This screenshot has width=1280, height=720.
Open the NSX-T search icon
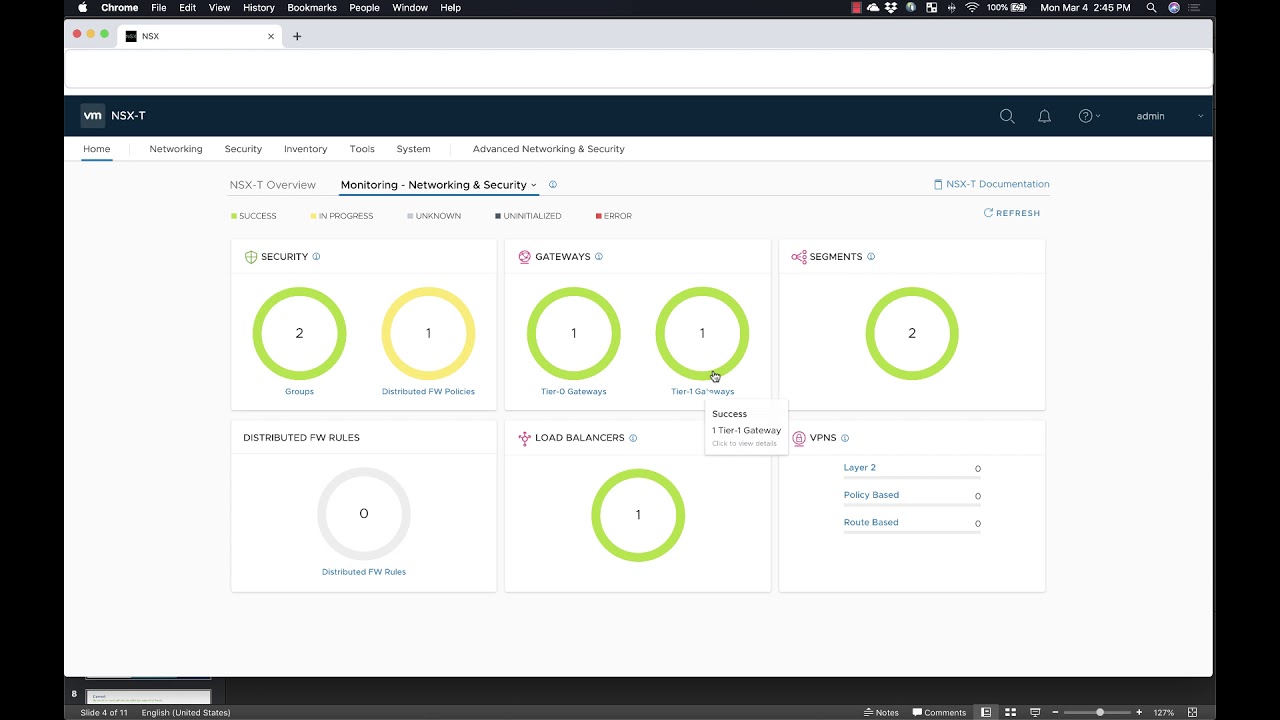[x=1007, y=116]
